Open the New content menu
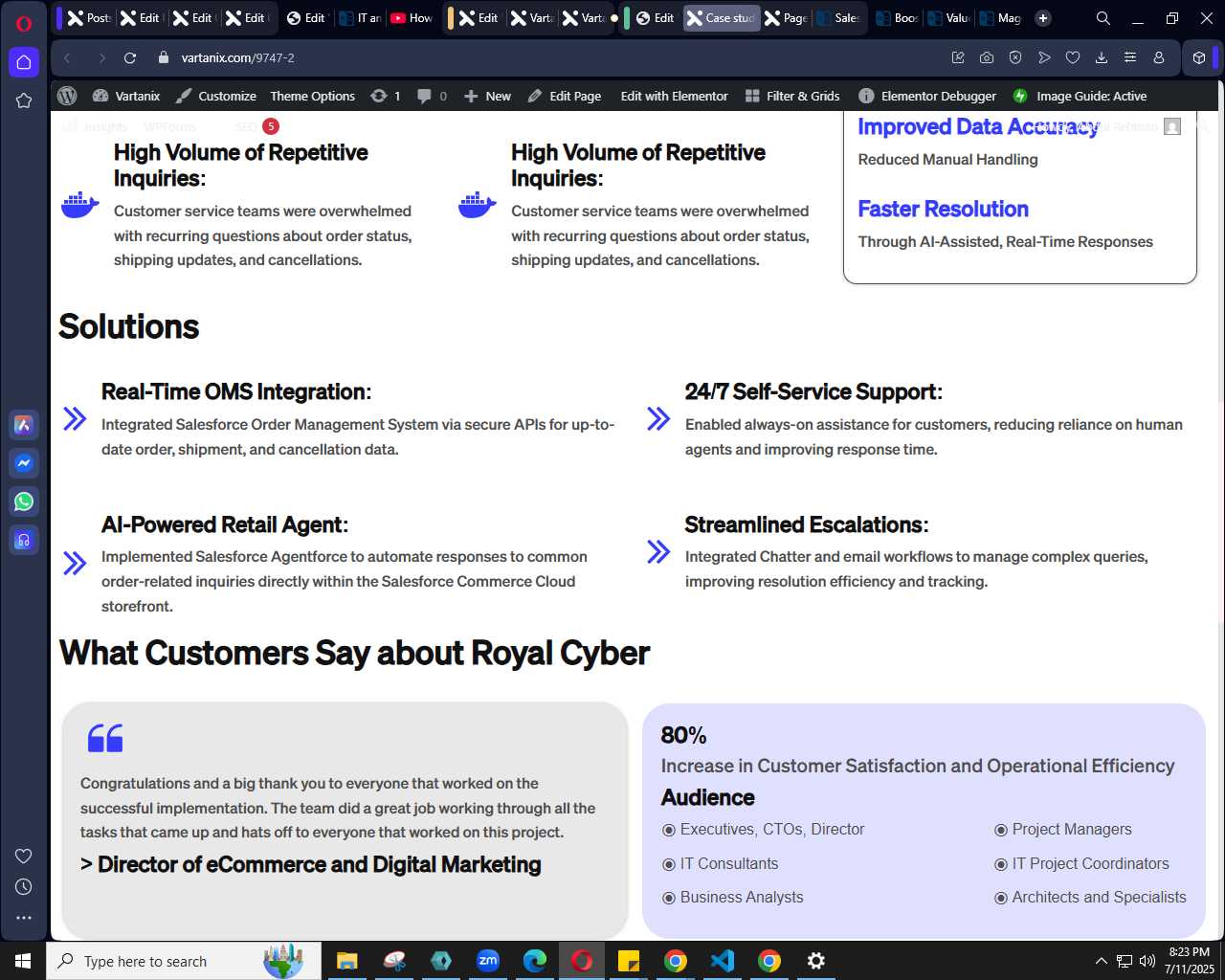The height and width of the screenshot is (980, 1225). pyautogui.click(x=487, y=96)
